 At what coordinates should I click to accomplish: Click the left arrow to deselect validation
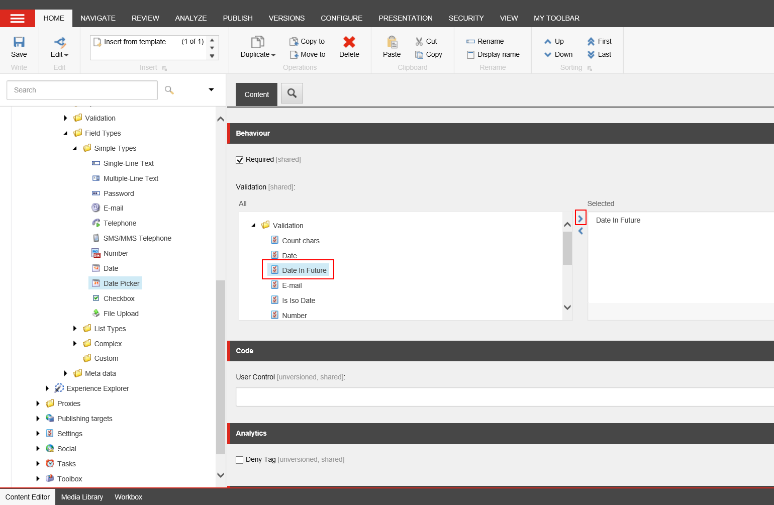[580, 231]
